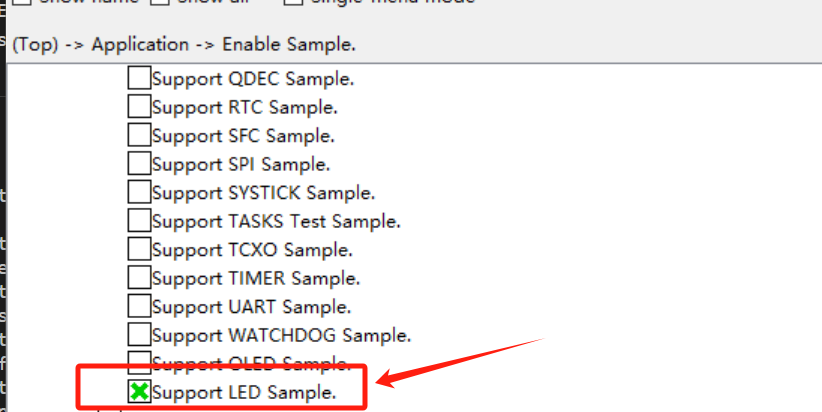Select the 'Support RTC Sample.' label text
Viewport: 822px width, 412px height.
click(245, 107)
